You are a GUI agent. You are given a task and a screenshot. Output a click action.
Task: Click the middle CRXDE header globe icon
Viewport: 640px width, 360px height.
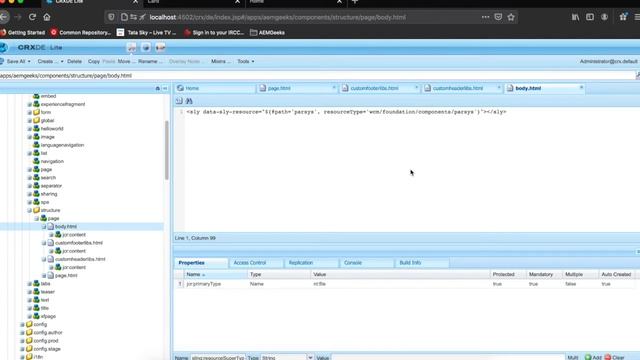coord(146,47)
